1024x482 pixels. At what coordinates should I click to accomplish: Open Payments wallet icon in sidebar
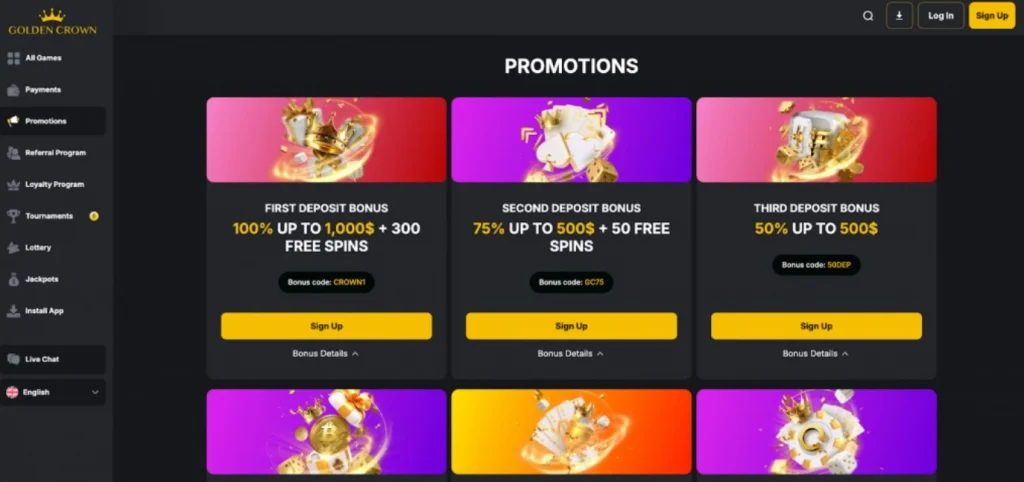14,89
